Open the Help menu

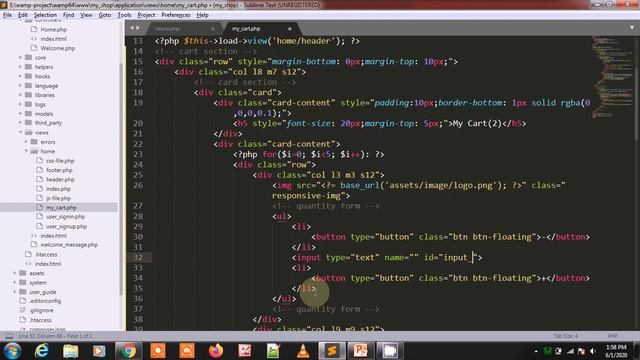[x=202, y=15]
